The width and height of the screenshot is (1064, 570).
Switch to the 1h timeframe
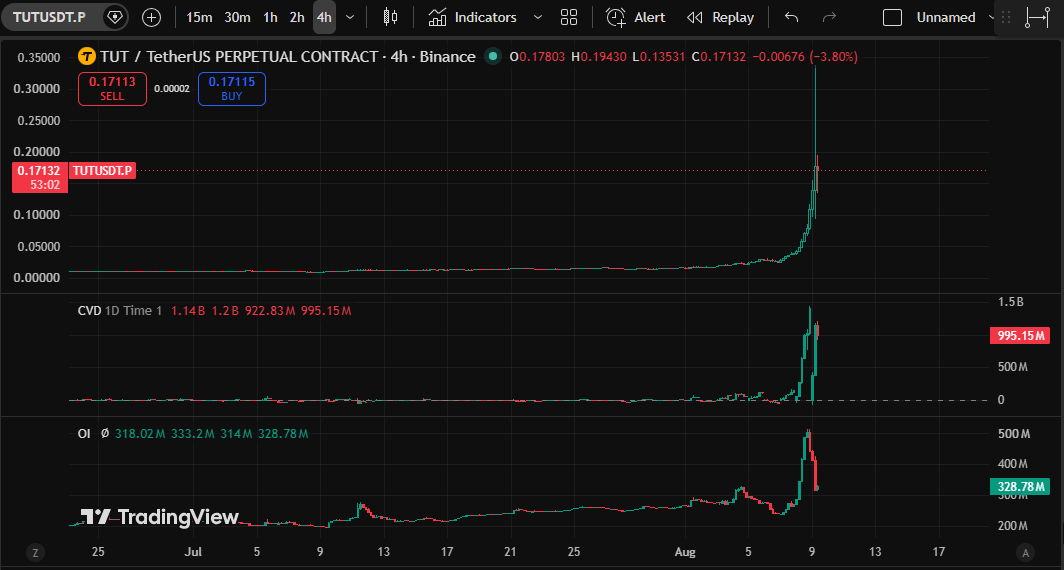[x=270, y=18]
